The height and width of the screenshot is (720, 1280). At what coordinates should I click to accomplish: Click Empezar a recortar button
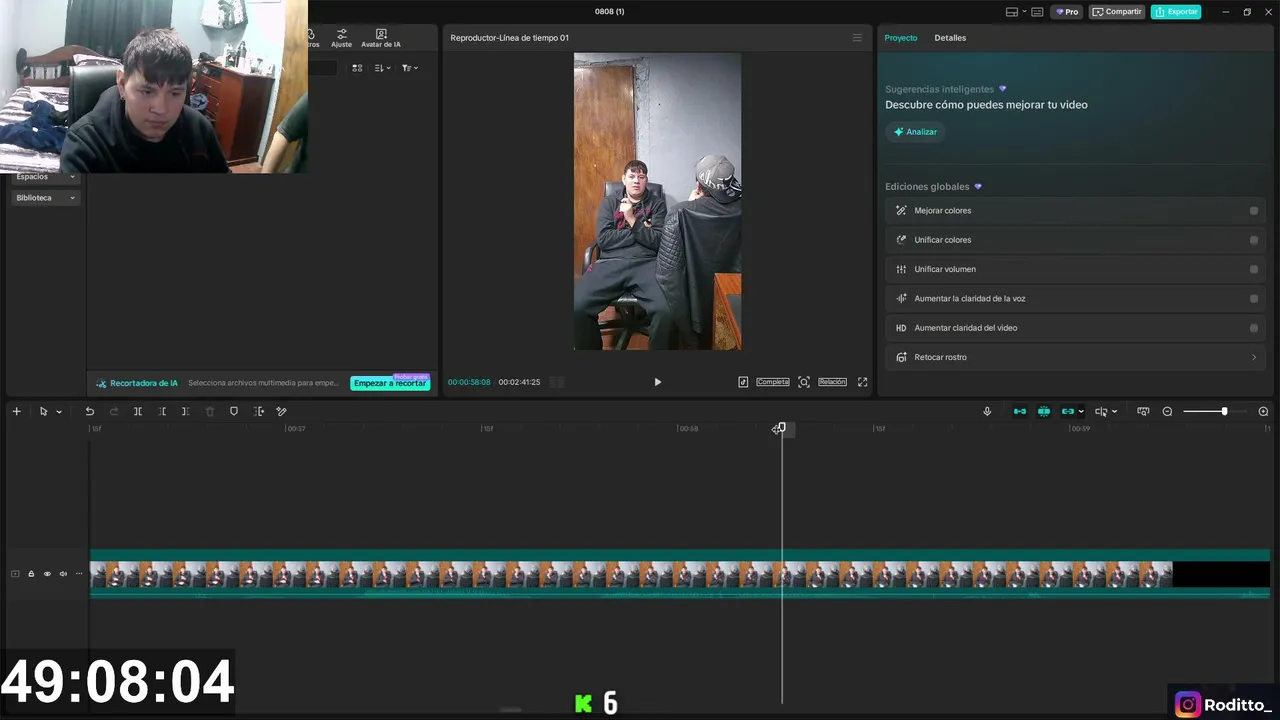point(390,383)
